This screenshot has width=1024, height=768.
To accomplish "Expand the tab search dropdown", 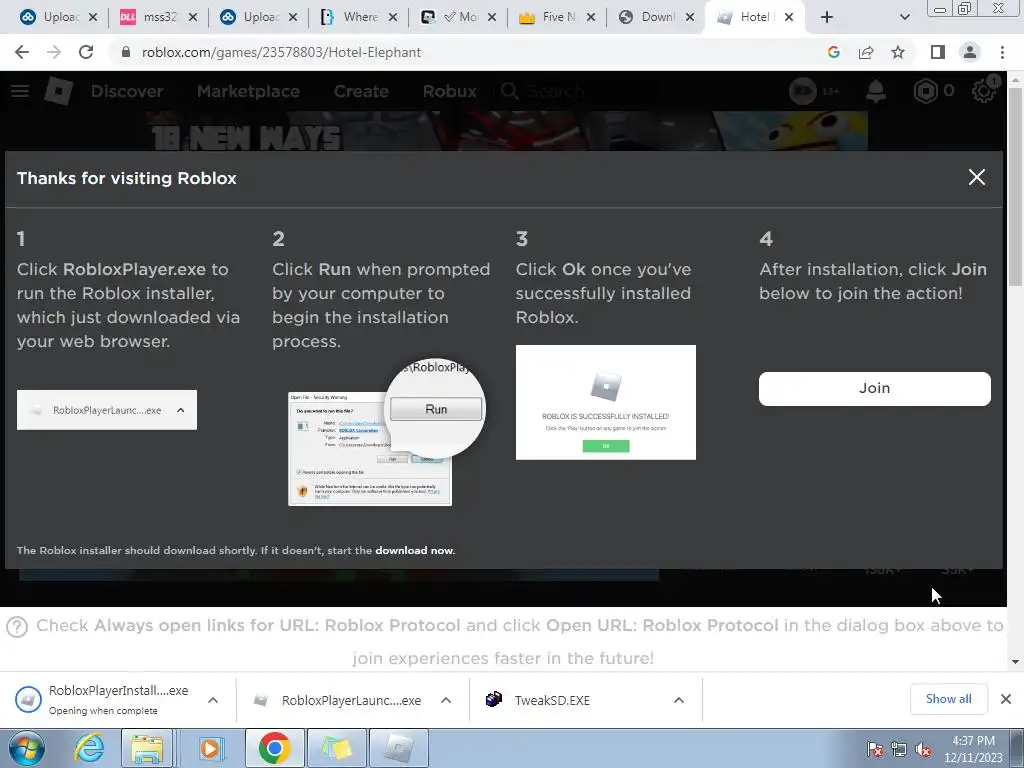I will click(x=904, y=18).
